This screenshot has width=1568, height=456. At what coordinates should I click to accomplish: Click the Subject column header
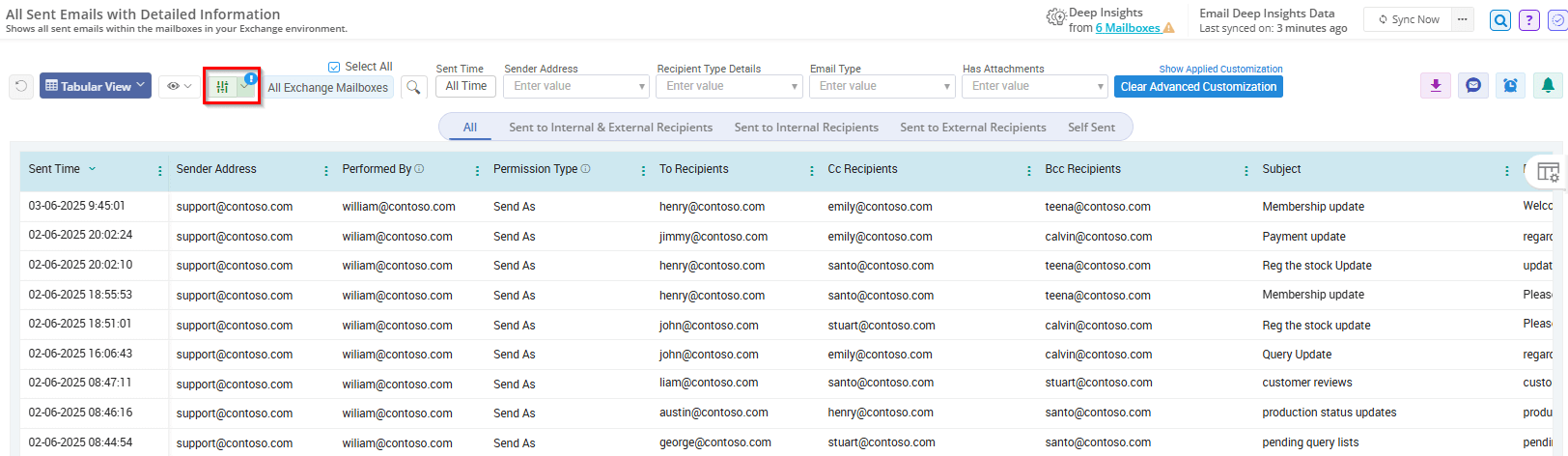point(1281,169)
